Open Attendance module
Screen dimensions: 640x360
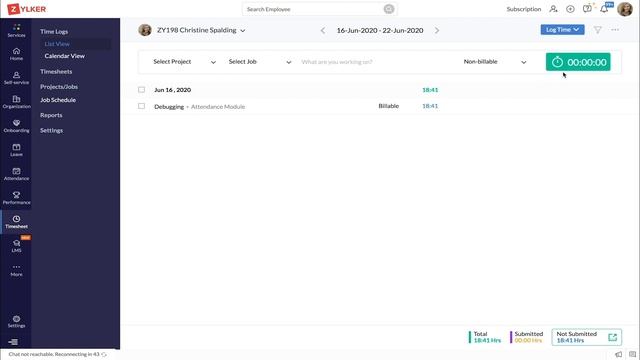click(16, 174)
